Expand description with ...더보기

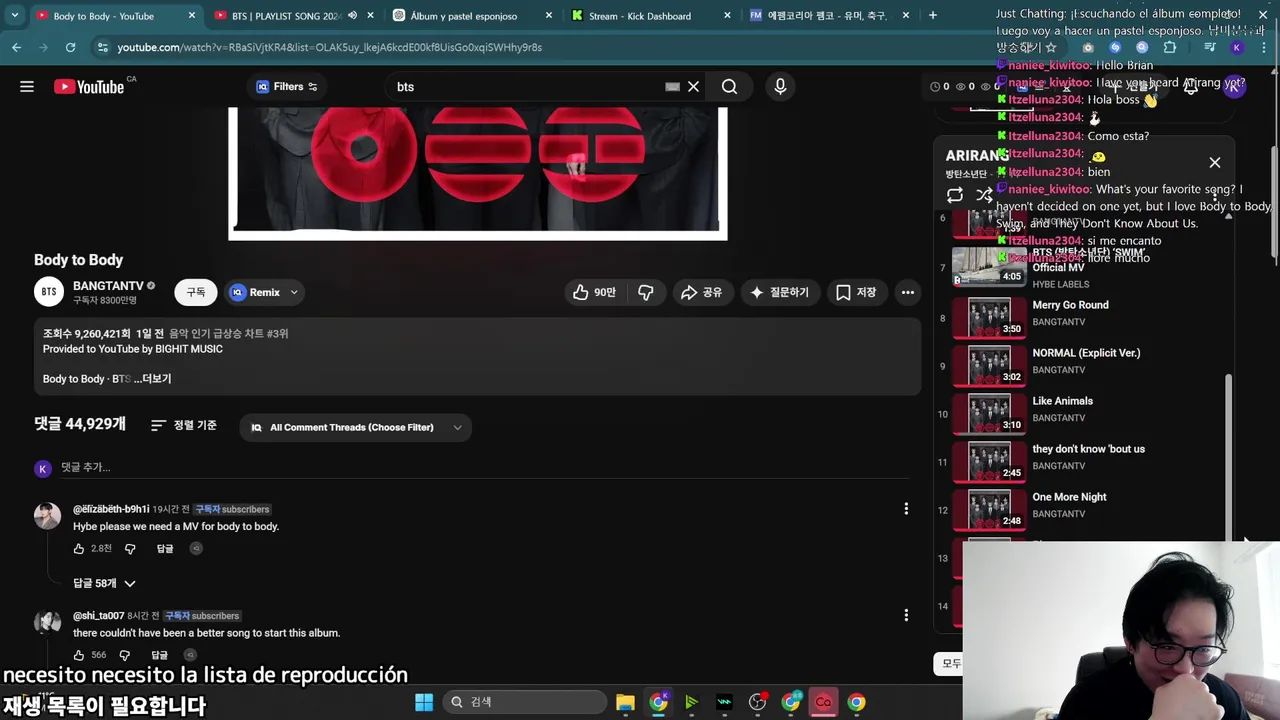[x=153, y=379]
